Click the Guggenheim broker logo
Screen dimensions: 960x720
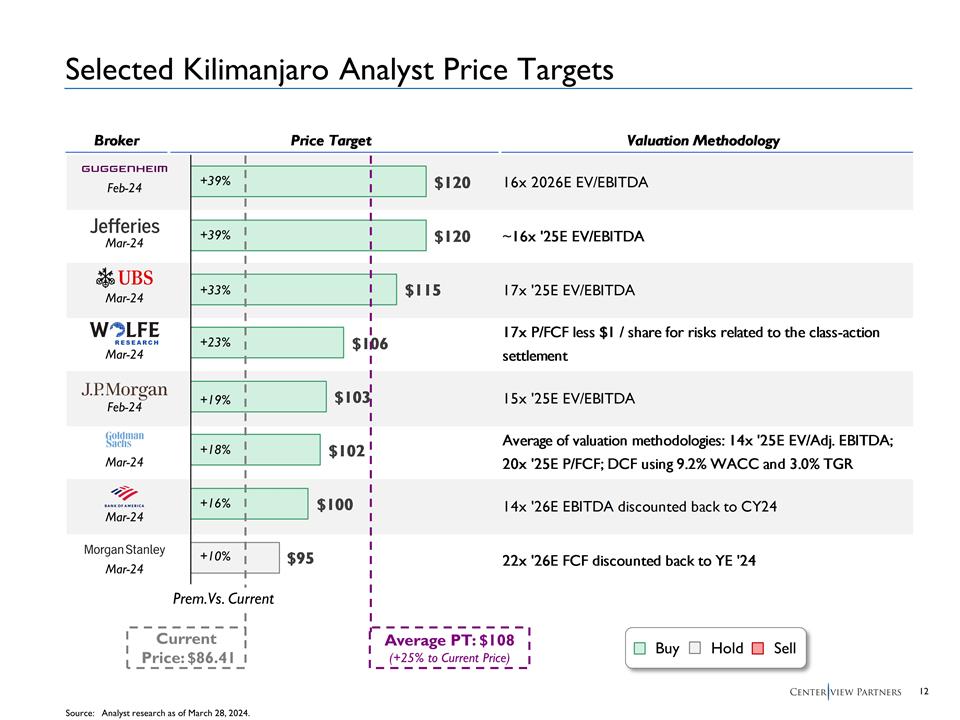coord(124,168)
